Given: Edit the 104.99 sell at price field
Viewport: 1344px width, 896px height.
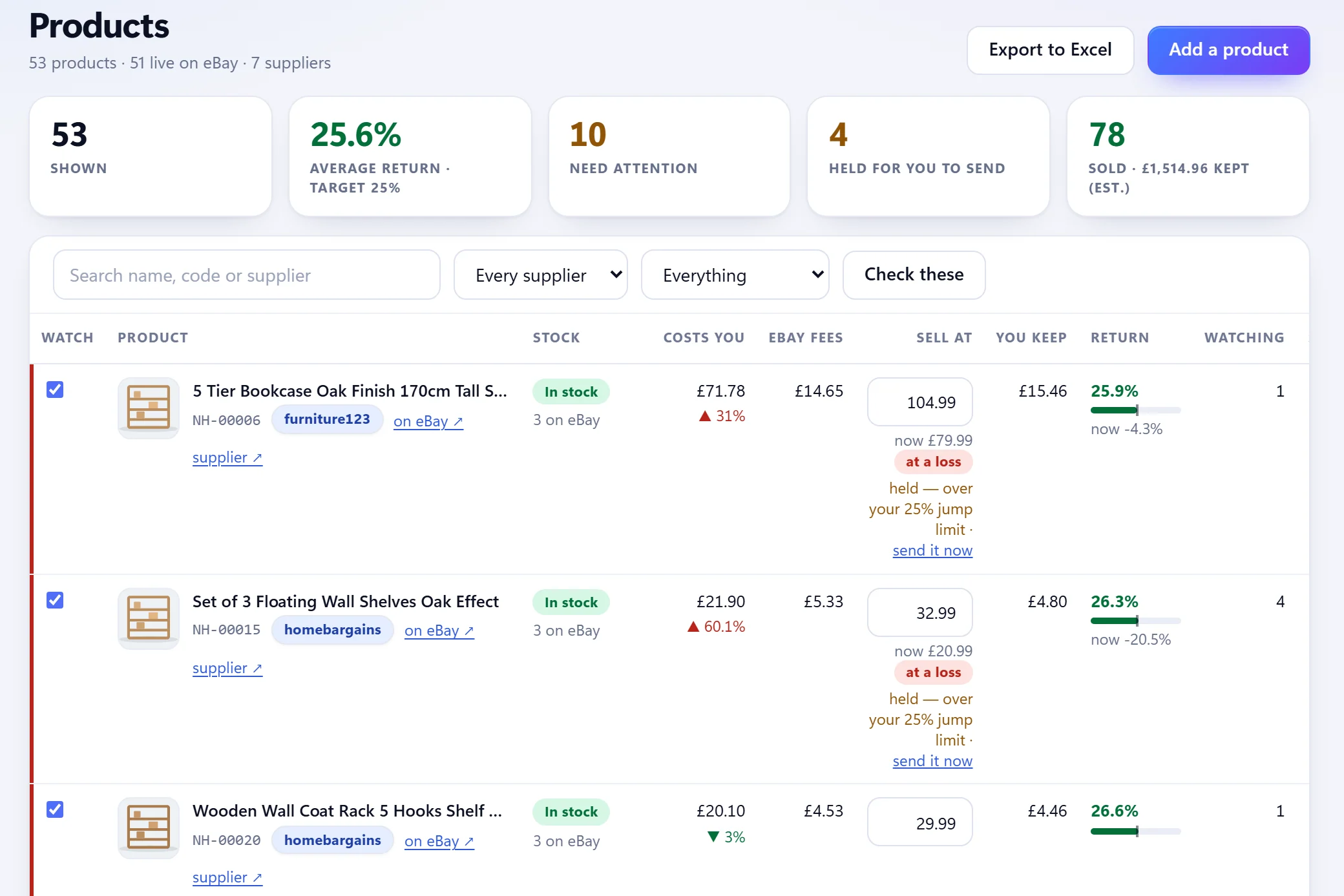Looking at the screenshot, I should pos(920,402).
